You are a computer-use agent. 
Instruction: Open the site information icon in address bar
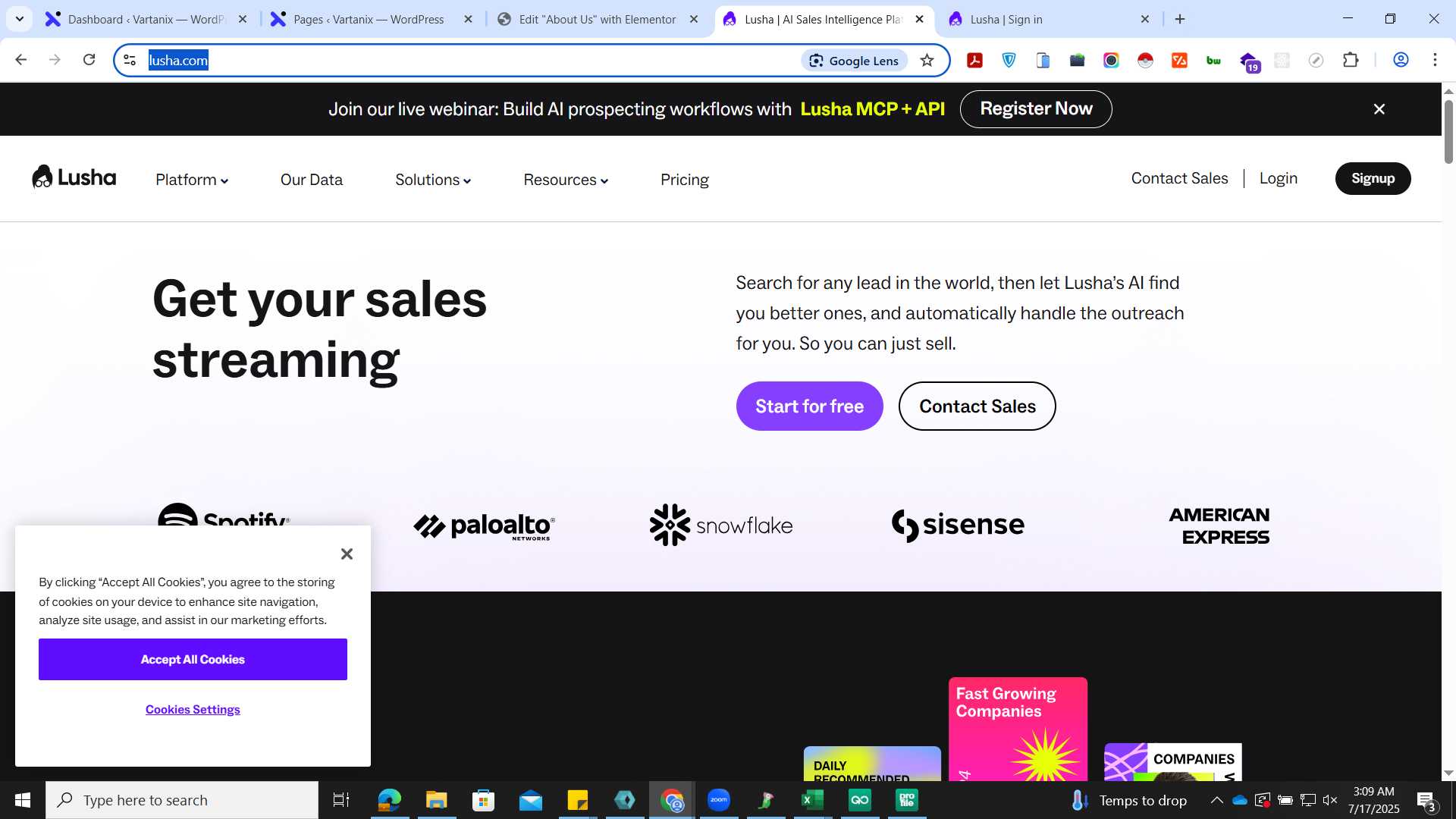[x=130, y=60]
